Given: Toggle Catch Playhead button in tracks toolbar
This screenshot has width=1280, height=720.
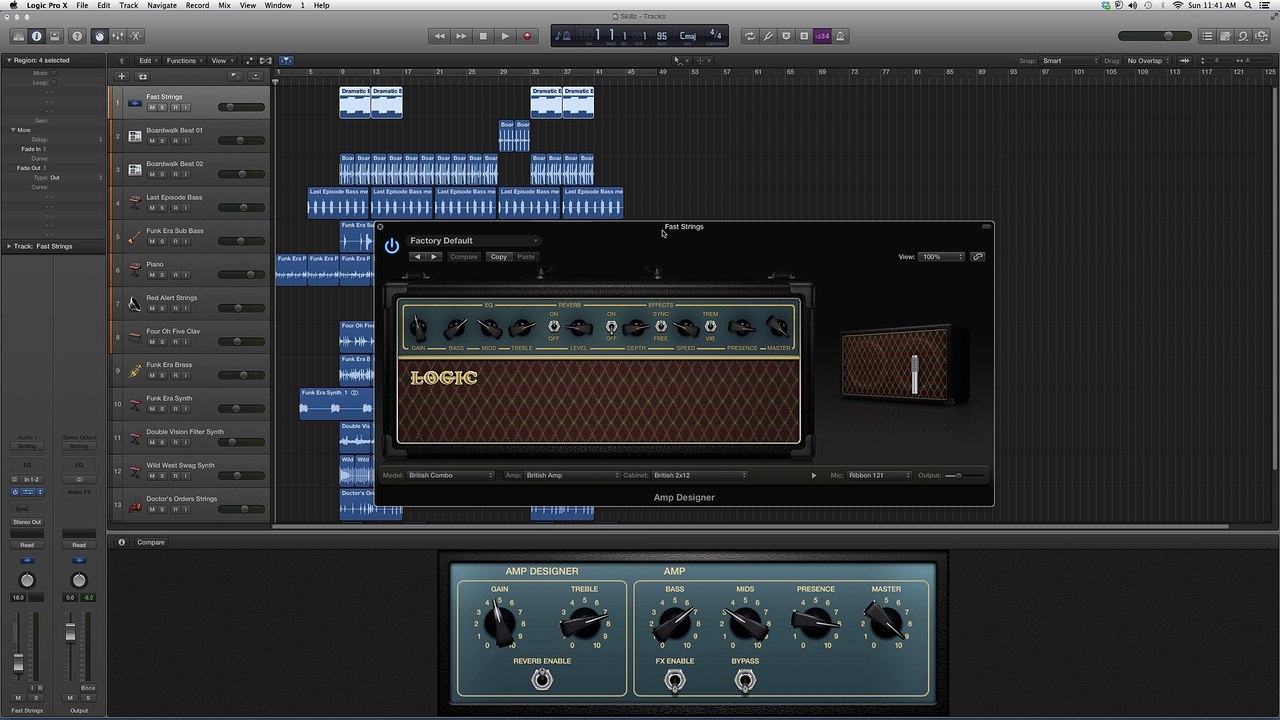Looking at the screenshot, I should coord(286,61).
